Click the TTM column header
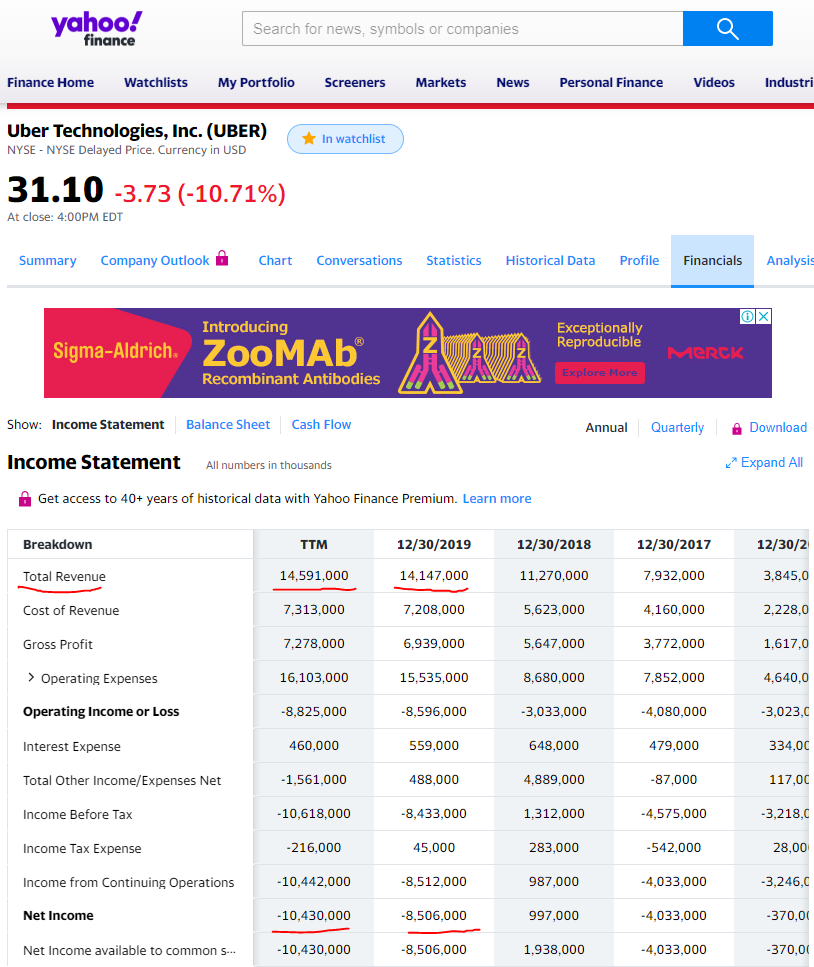Screen dimensions: 814x967 [x=314, y=545]
